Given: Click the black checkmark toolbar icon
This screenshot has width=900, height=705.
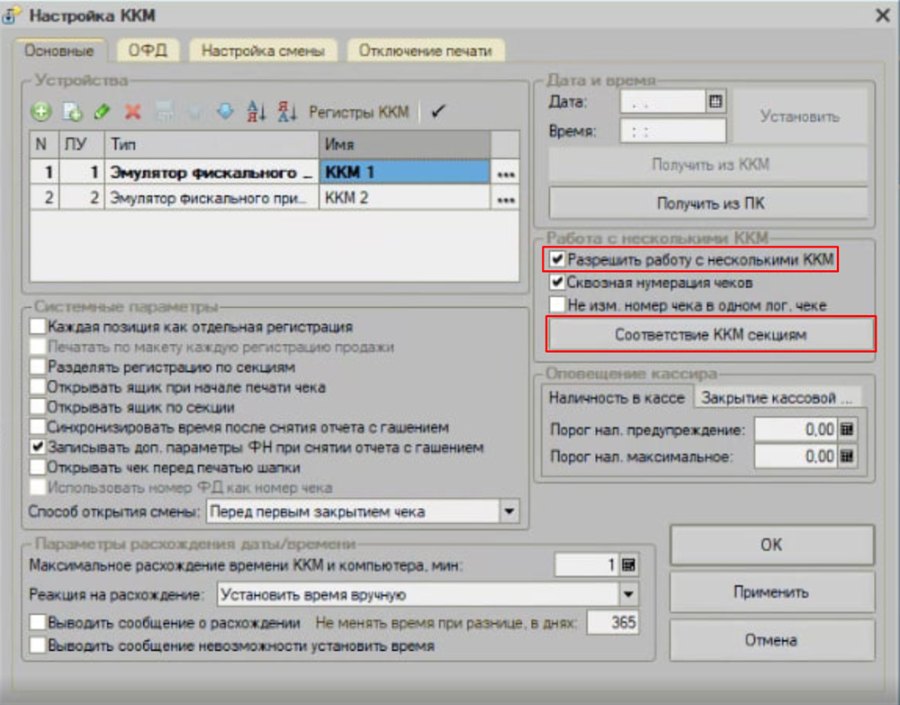Looking at the screenshot, I should tap(438, 111).
